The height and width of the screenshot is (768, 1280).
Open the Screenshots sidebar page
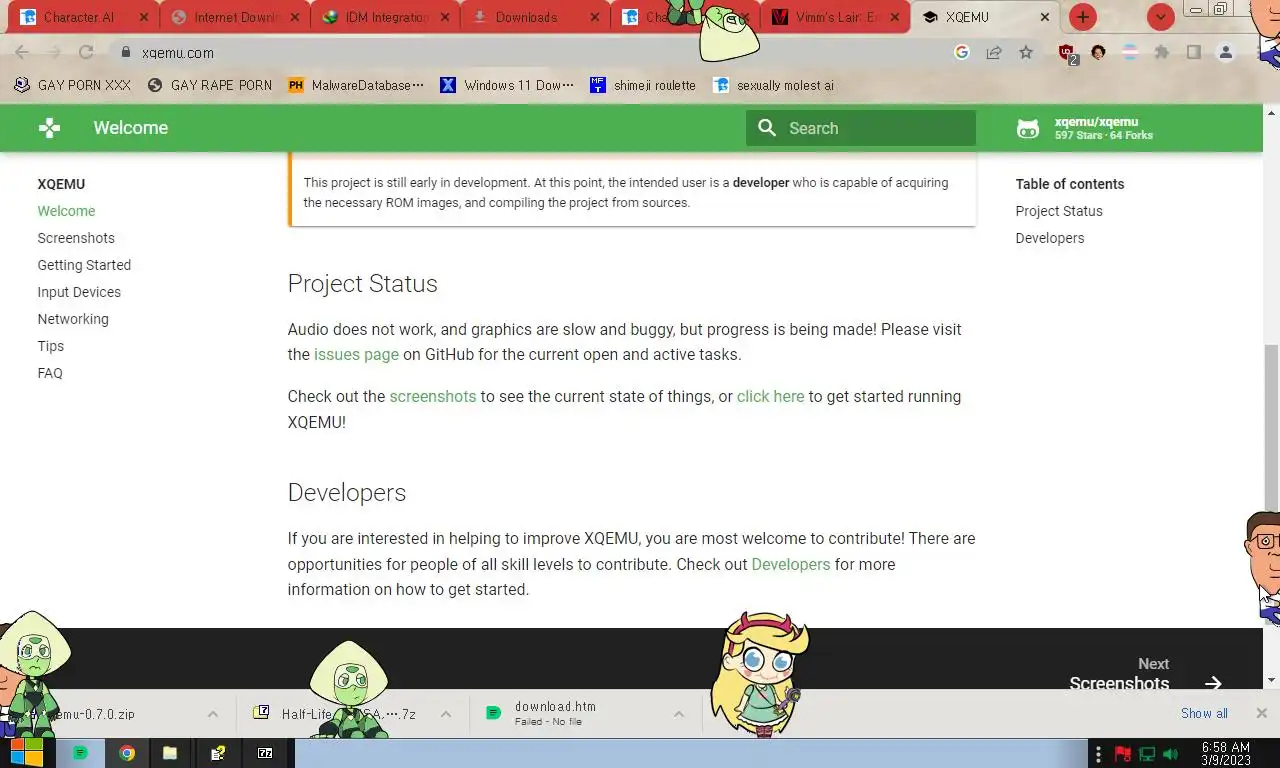click(x=76, y=238)
